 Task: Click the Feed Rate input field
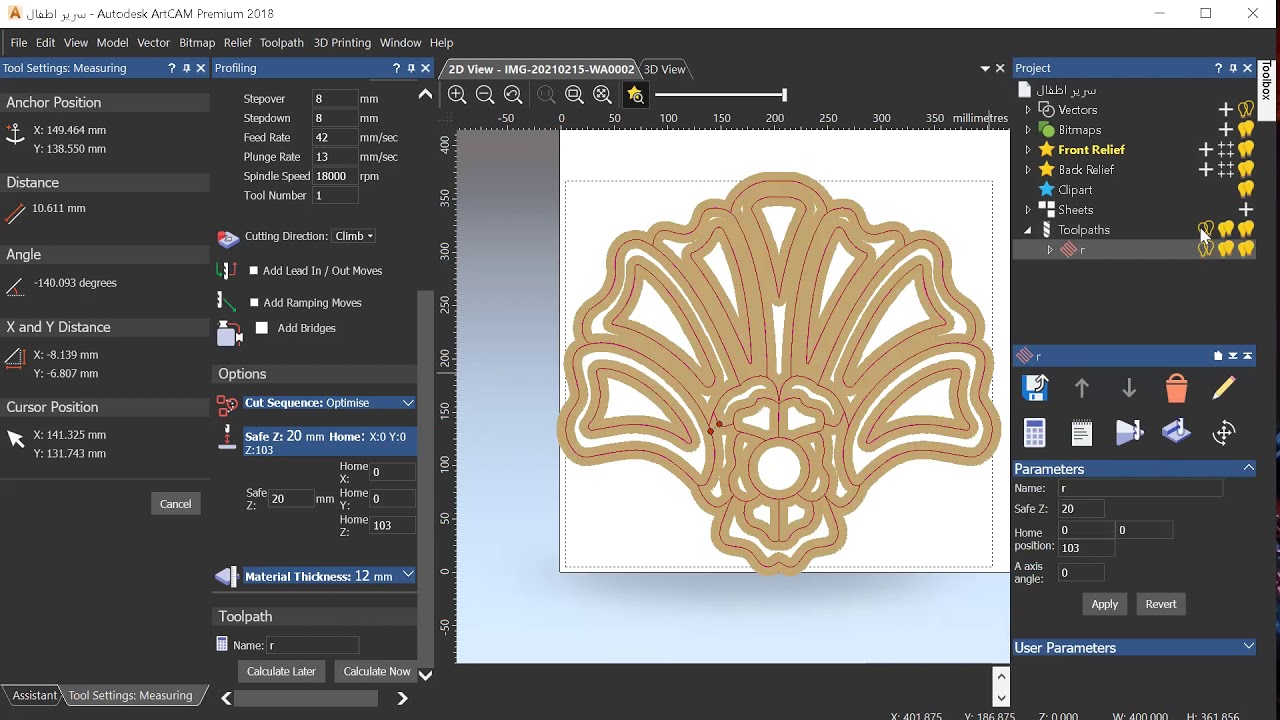tap(335, 137)
